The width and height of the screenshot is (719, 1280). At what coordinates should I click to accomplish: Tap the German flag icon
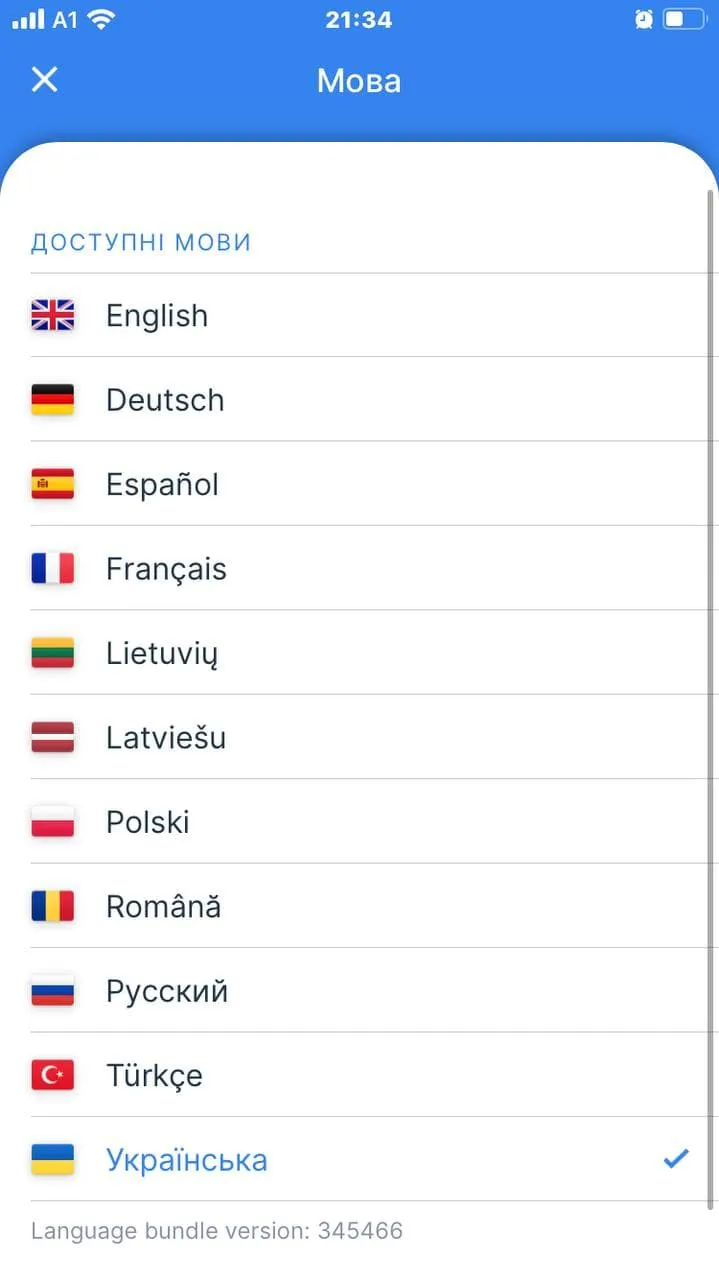coord(53,400)
